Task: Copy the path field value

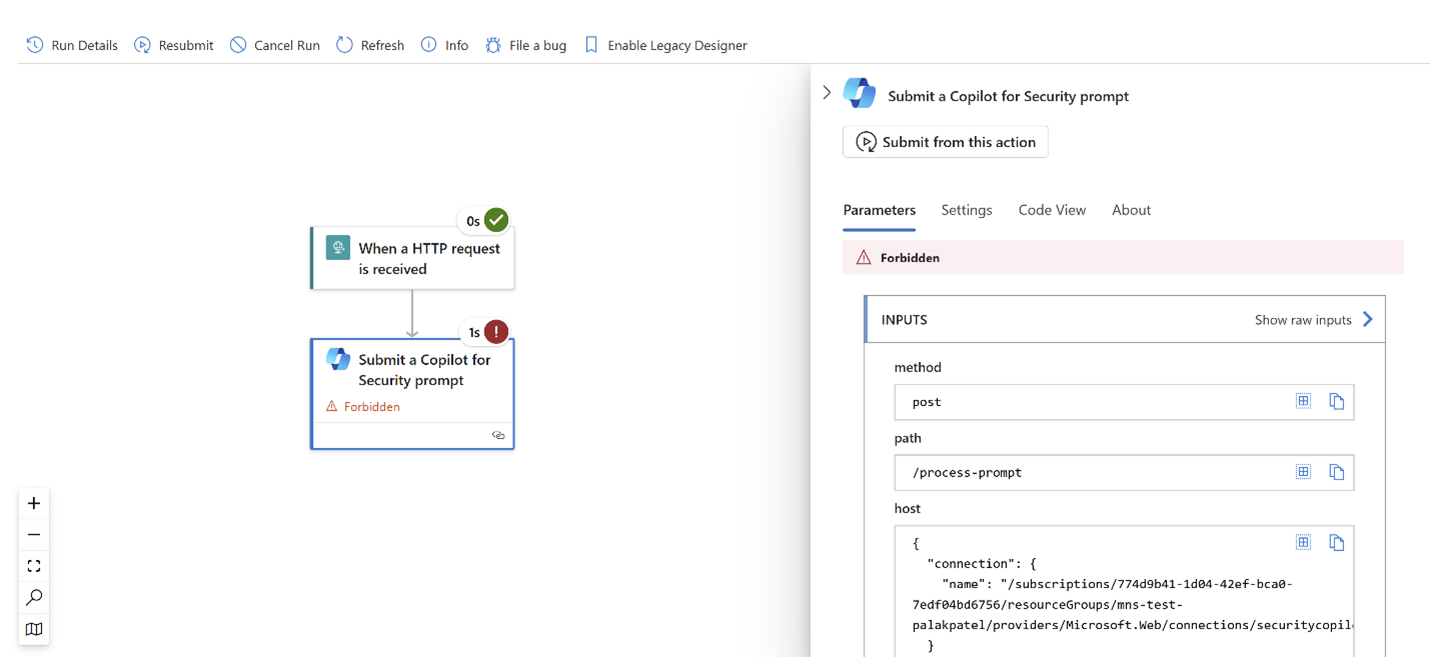Action: click(1337, 471)
